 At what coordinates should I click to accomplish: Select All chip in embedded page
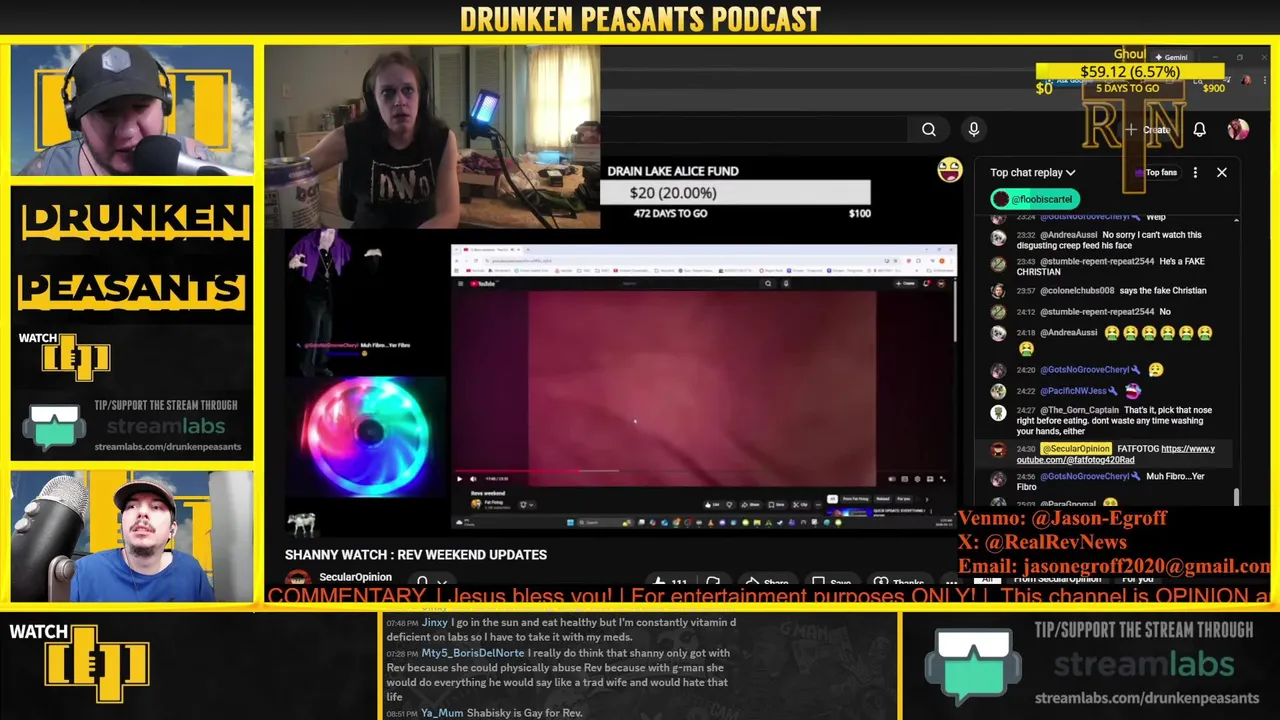pos(832,499)
